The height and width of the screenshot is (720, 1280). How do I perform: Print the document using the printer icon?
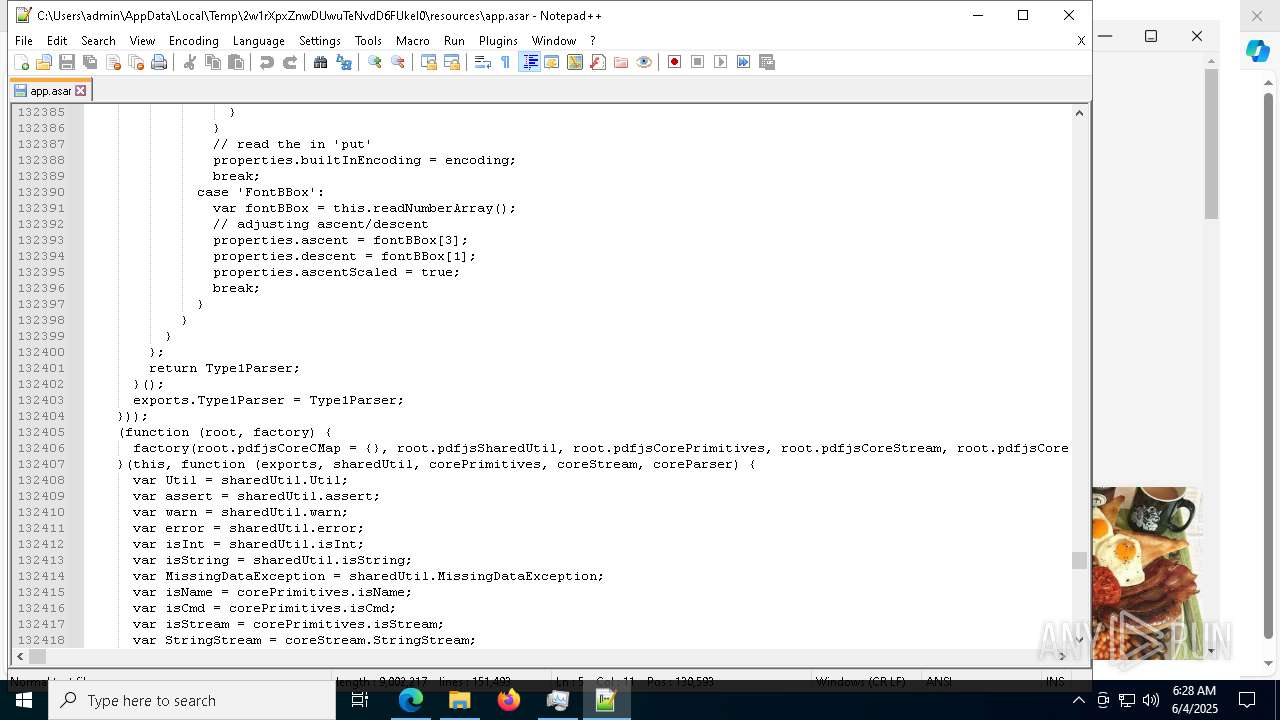pyautogui.click(x=159, y=62)
